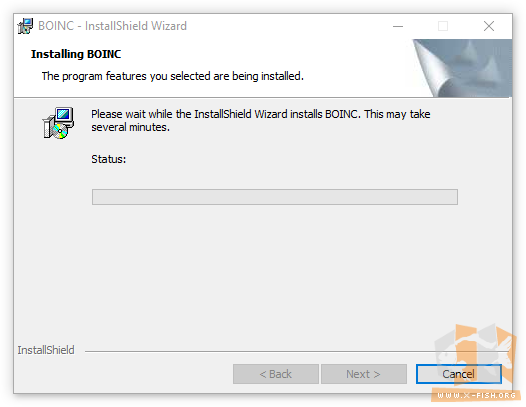Cancel the BOINC installation

459,374
